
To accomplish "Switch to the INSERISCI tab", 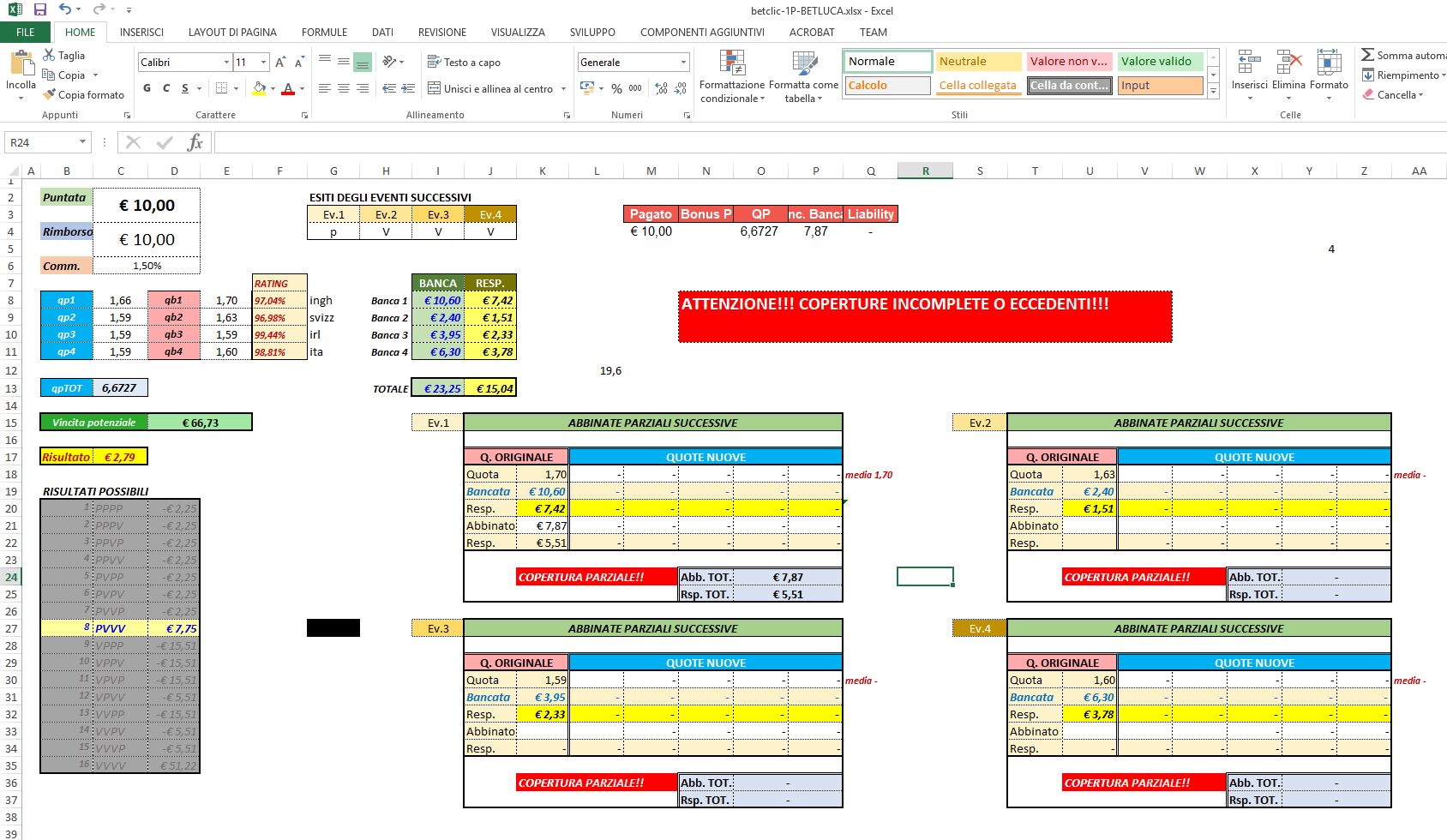I will tap(141, 33).
